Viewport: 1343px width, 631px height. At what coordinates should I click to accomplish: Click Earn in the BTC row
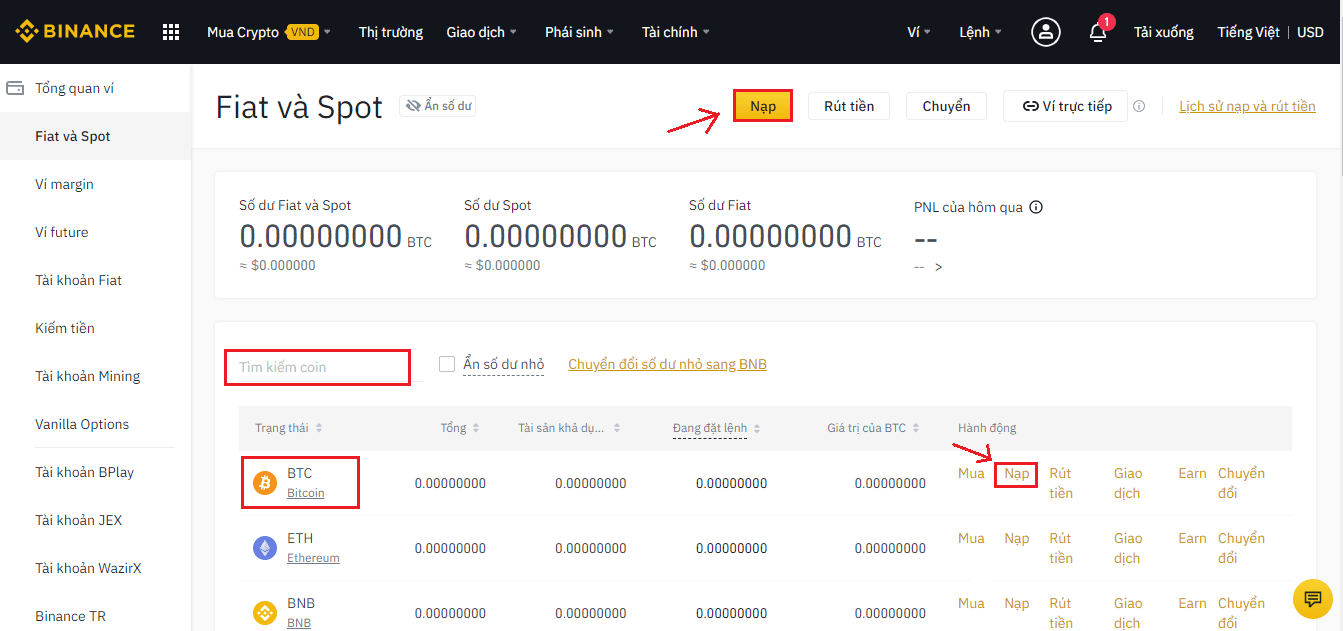click(x=1192, y=474)
